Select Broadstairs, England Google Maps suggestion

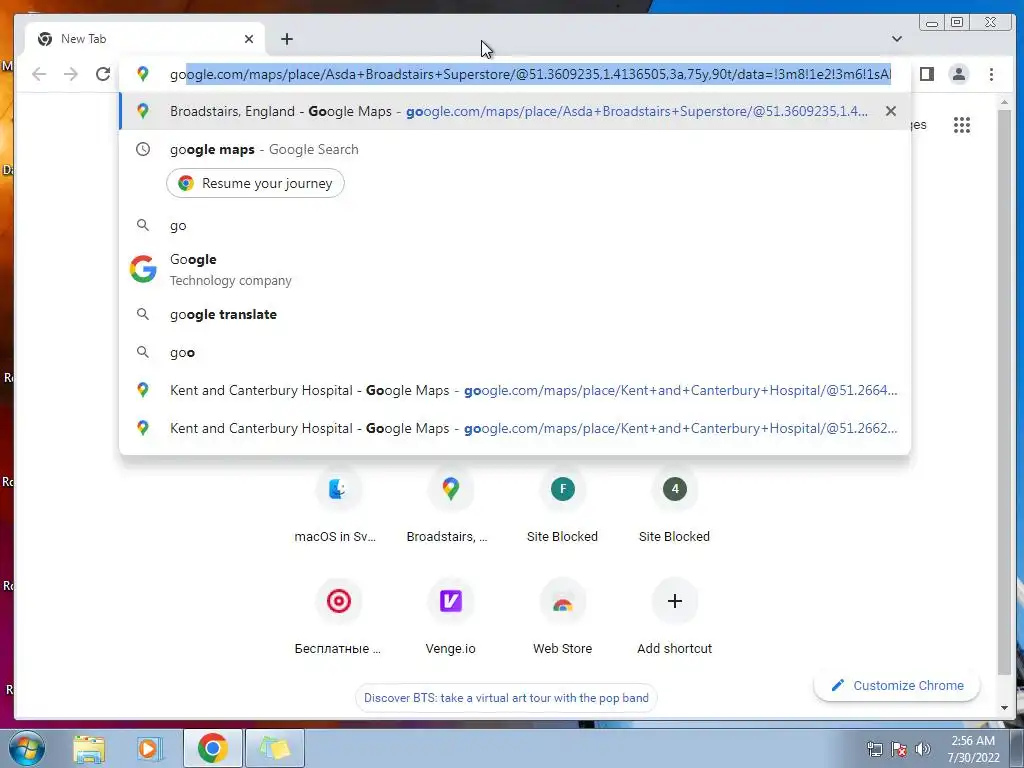click(x=515, y=111)
